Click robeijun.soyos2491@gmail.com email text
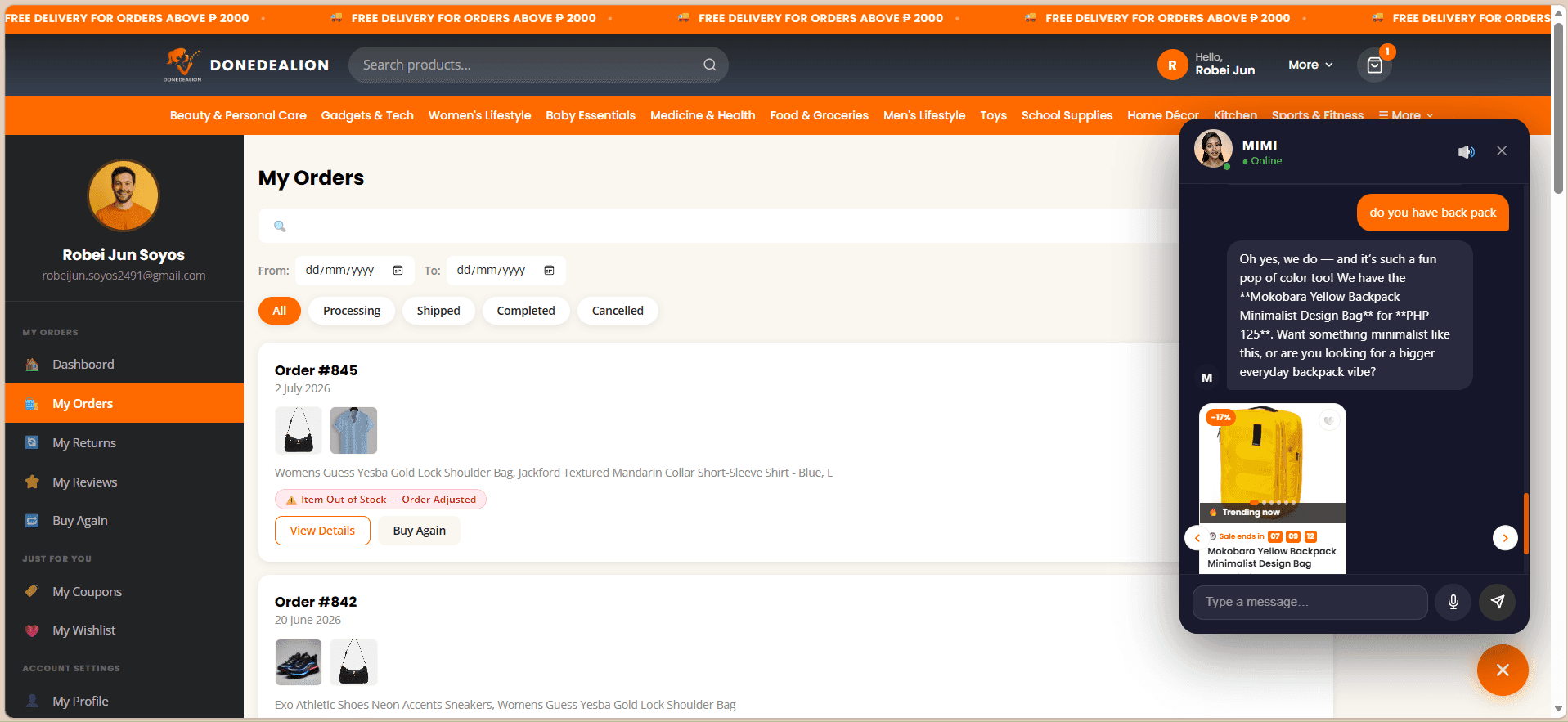Screen dimensions: 1568x722 point(124,276)
